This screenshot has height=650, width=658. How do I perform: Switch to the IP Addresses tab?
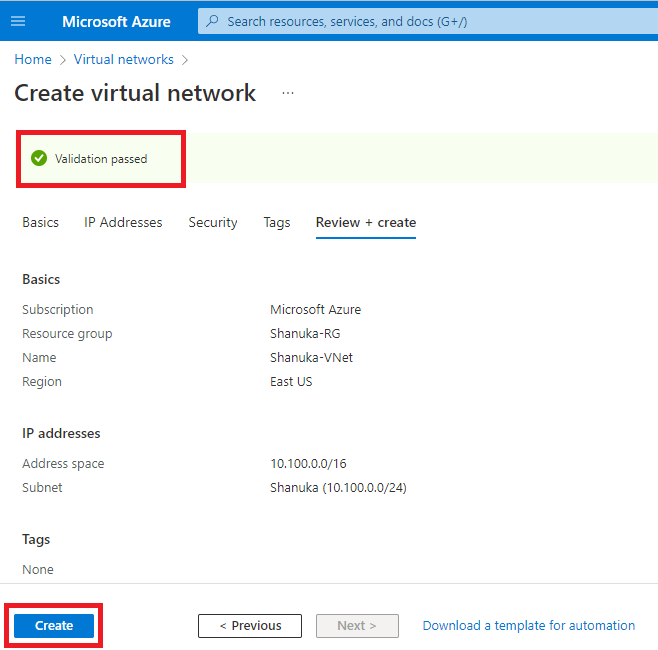tap(123, 222)
